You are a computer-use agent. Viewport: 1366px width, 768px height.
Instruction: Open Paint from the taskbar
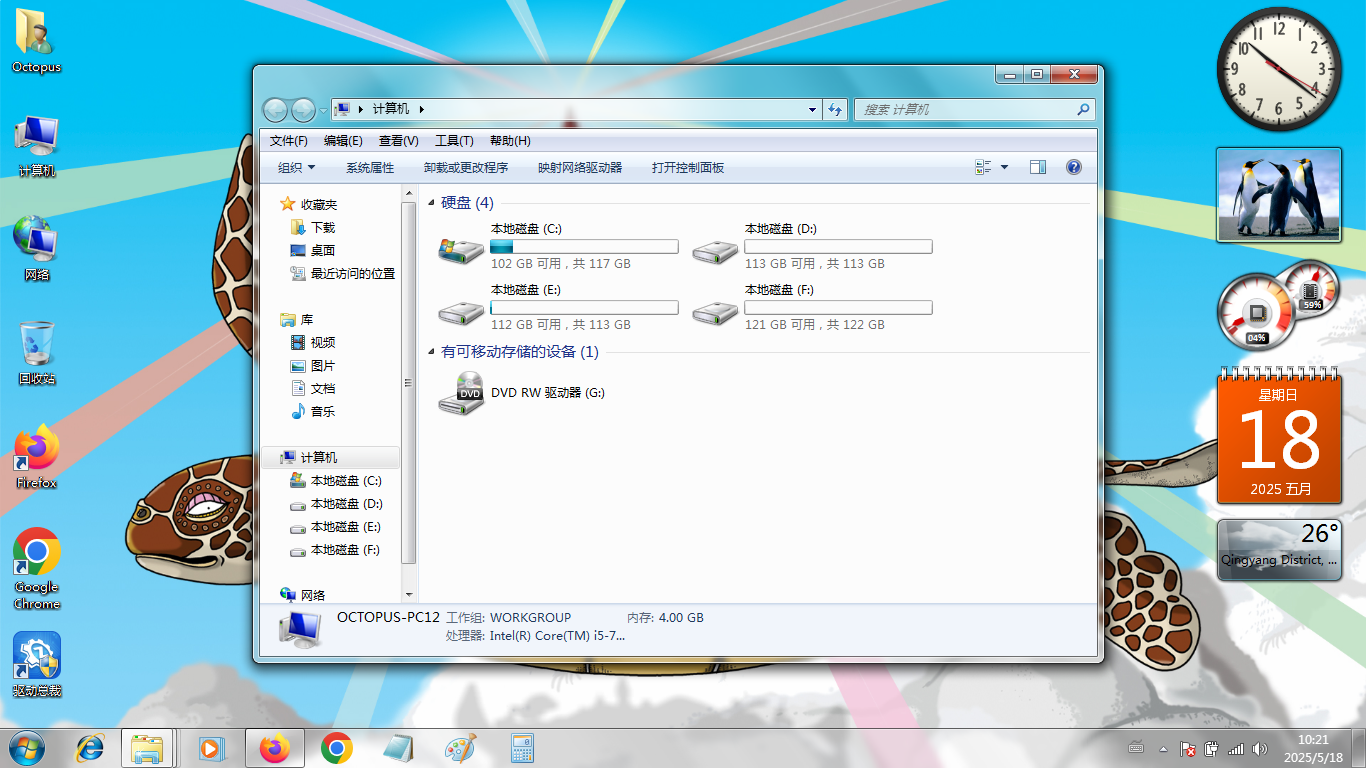pyautogui.click(x=460, y=748)
